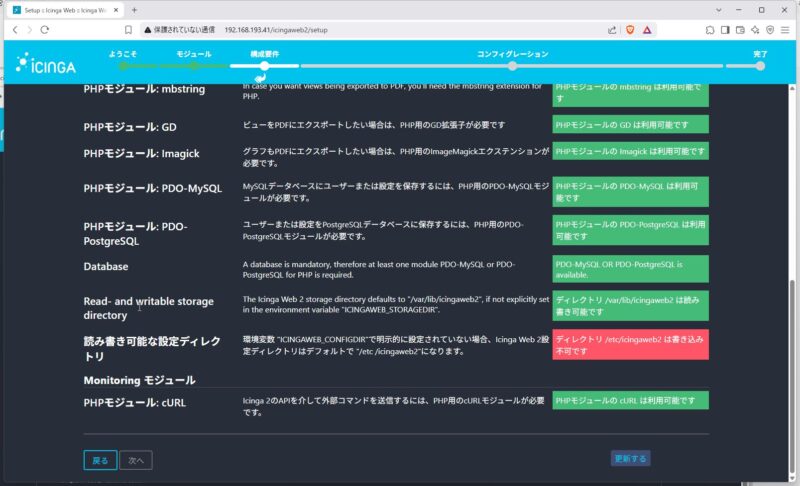Click the /var/lib/icingaweb2 writable status box
The image size is (800, 486).
pyautogui.click(x=630, y=305)
